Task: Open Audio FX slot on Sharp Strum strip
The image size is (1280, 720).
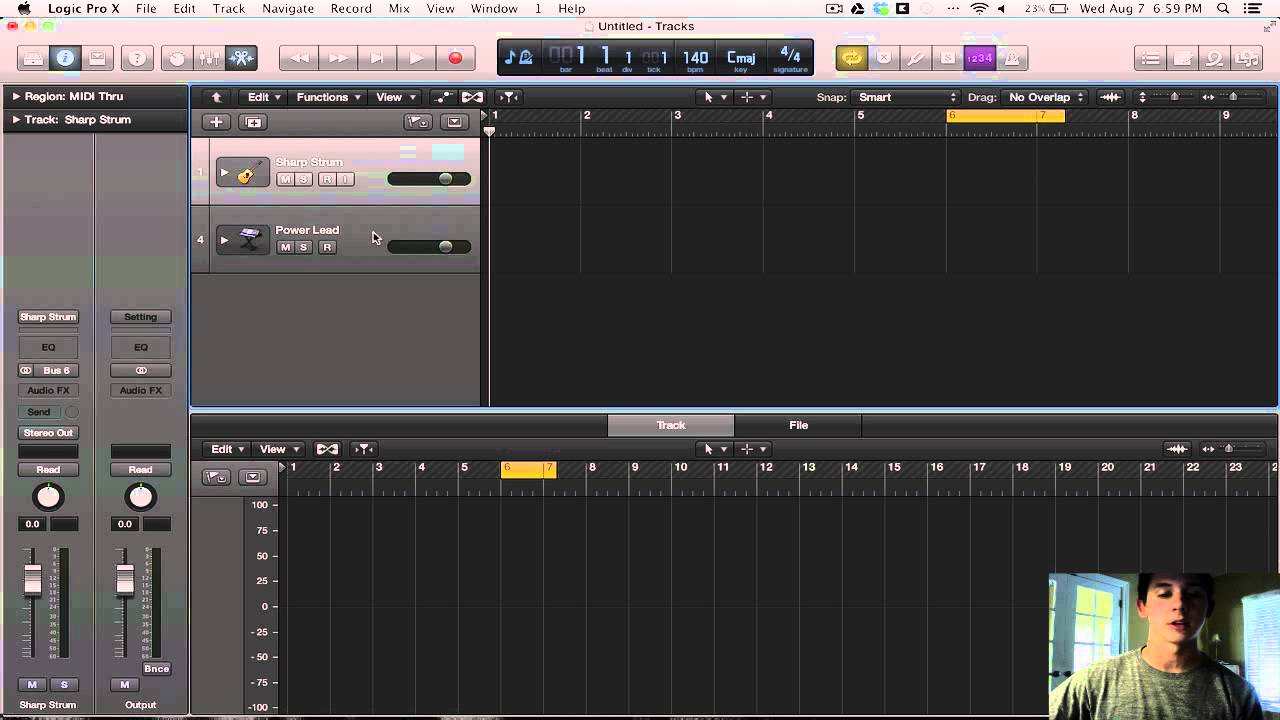Action: 48,391
